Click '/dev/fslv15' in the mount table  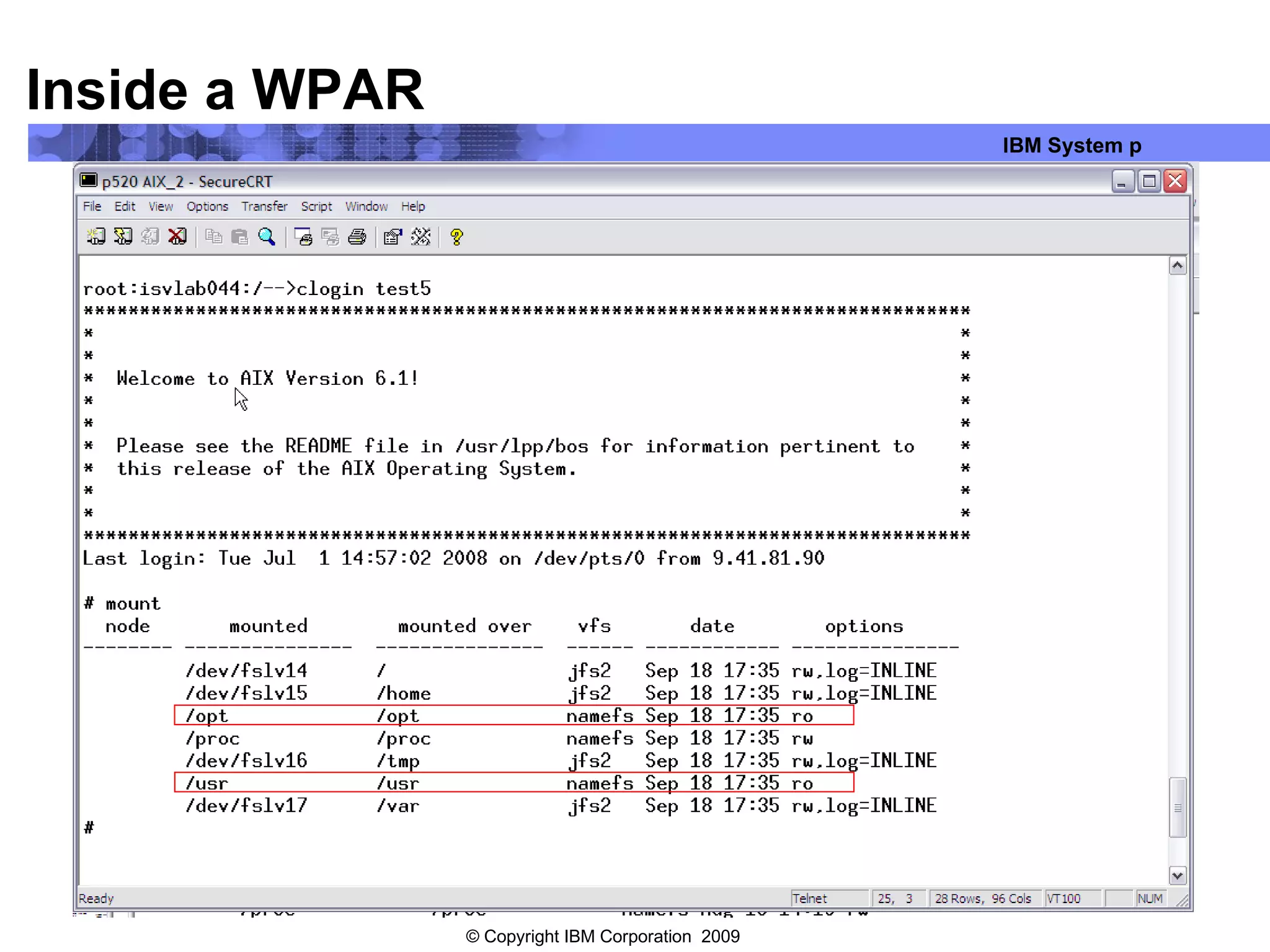pyautogui.click(x=246, y=694)
